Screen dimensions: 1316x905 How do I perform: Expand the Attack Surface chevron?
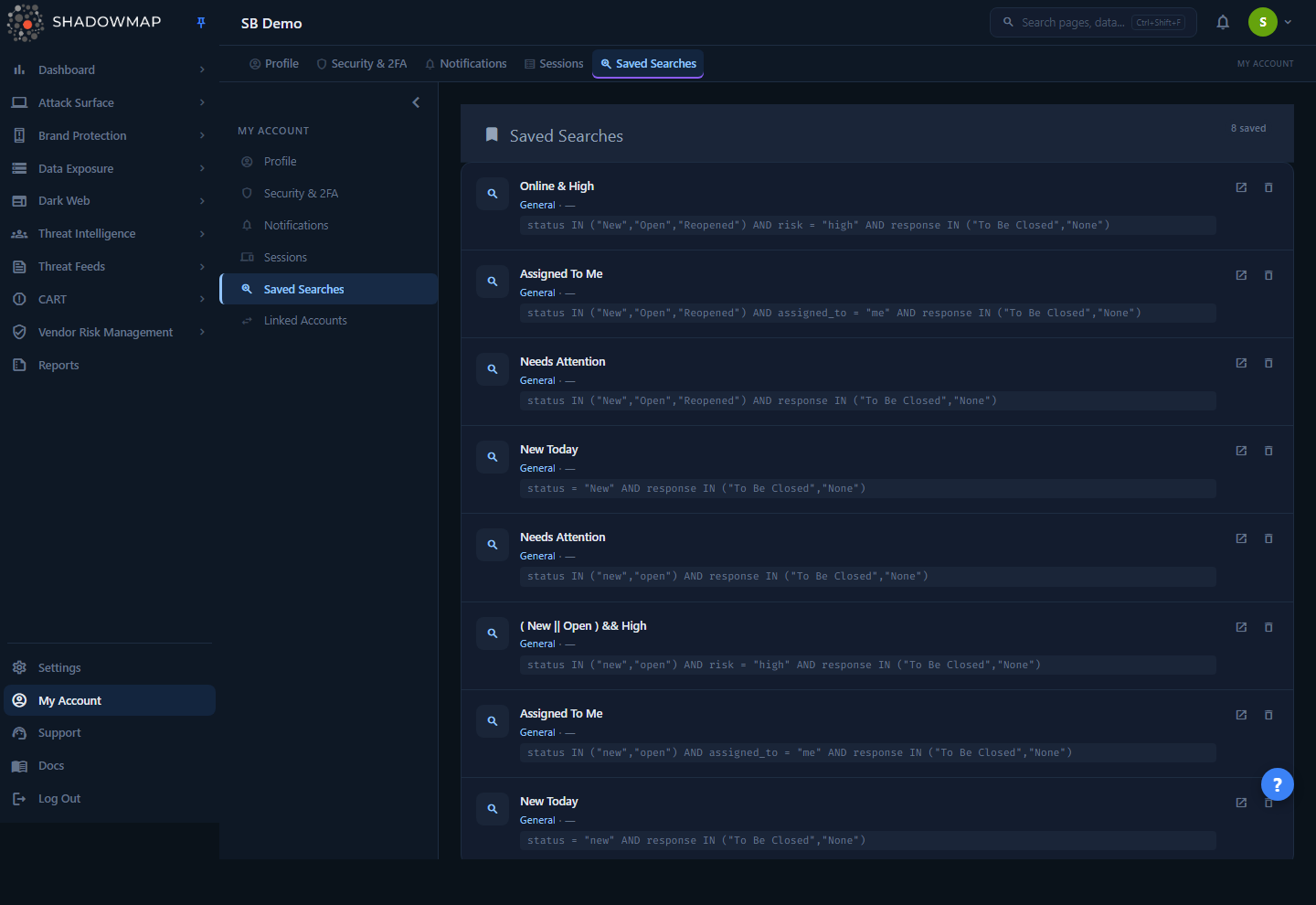coord(202,102)
